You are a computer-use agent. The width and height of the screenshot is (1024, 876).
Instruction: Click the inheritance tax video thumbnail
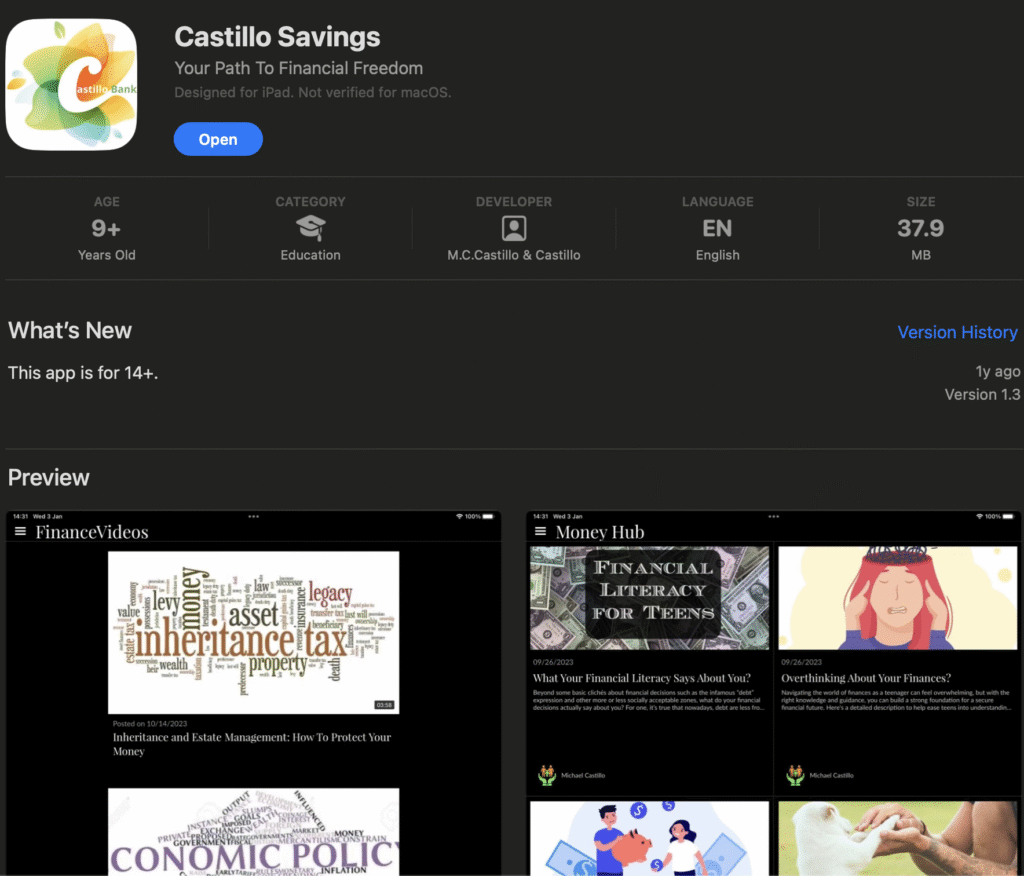pos(253,632)
